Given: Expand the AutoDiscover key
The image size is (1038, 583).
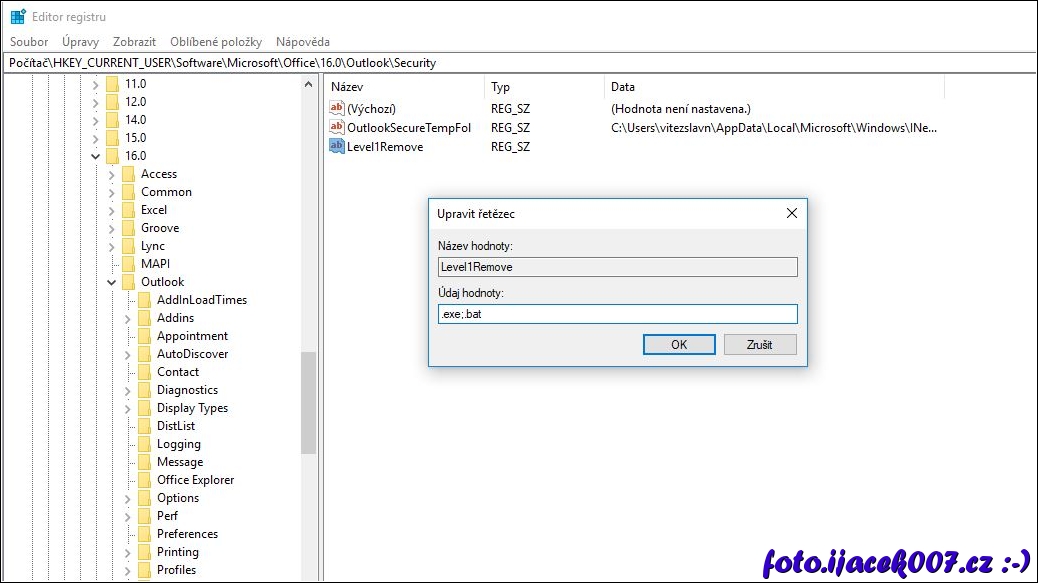Looking at the screenshot, I should point(128,354).
